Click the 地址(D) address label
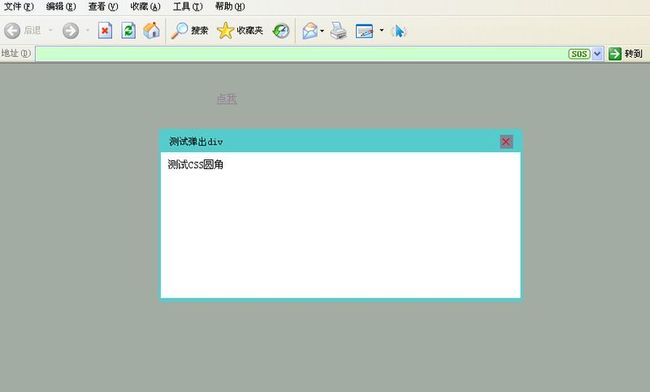Viewport: 650px width, 392px height. click(x=16, y=53)
